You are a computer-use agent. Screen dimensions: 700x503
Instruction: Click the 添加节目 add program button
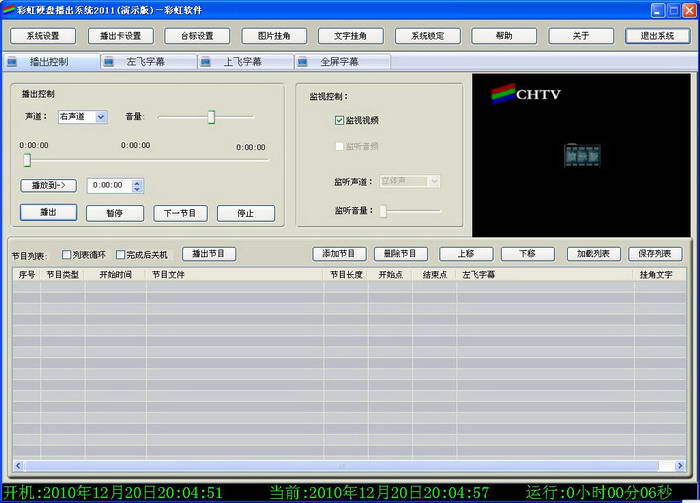339,254
